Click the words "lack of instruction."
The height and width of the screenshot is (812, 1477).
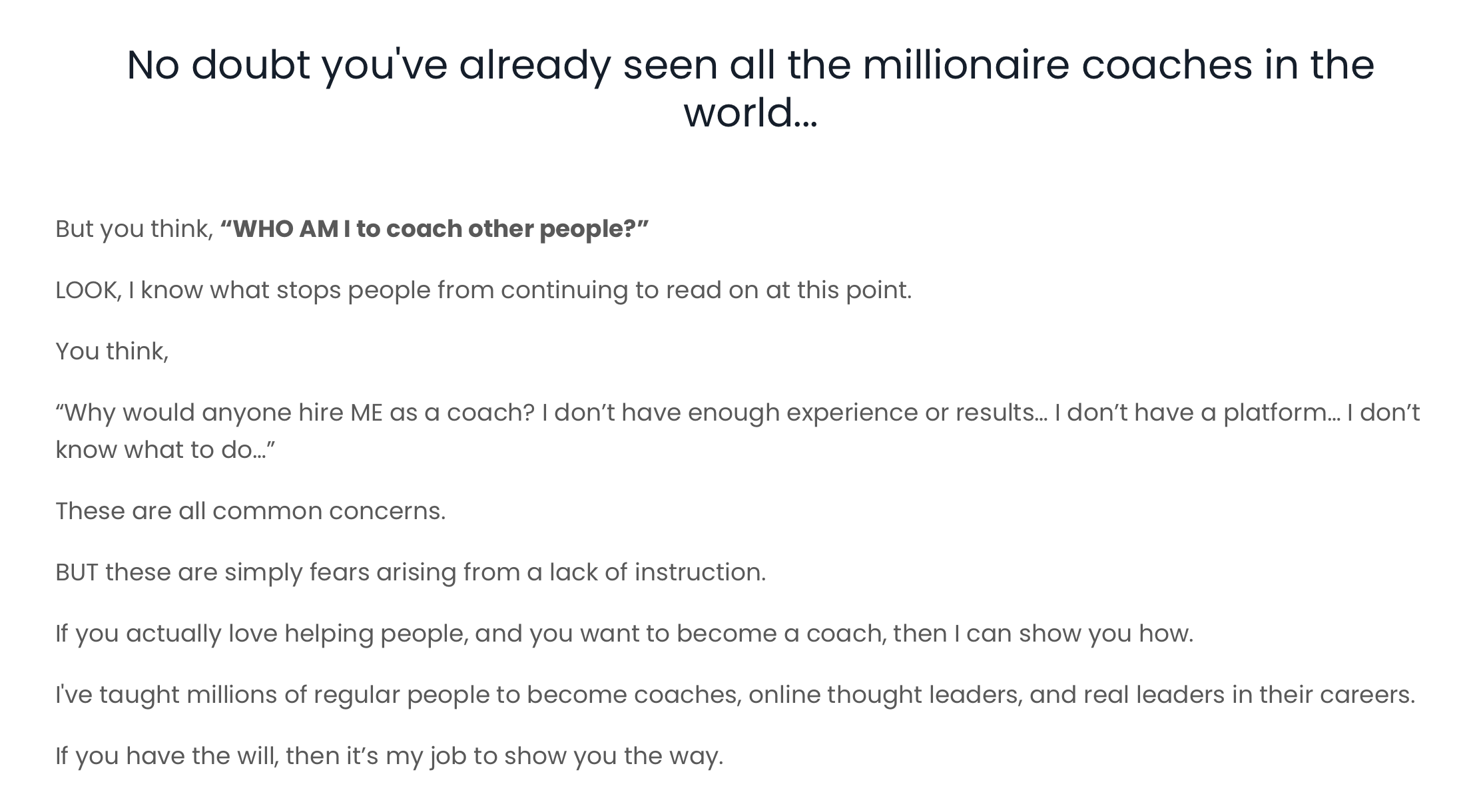658,572
